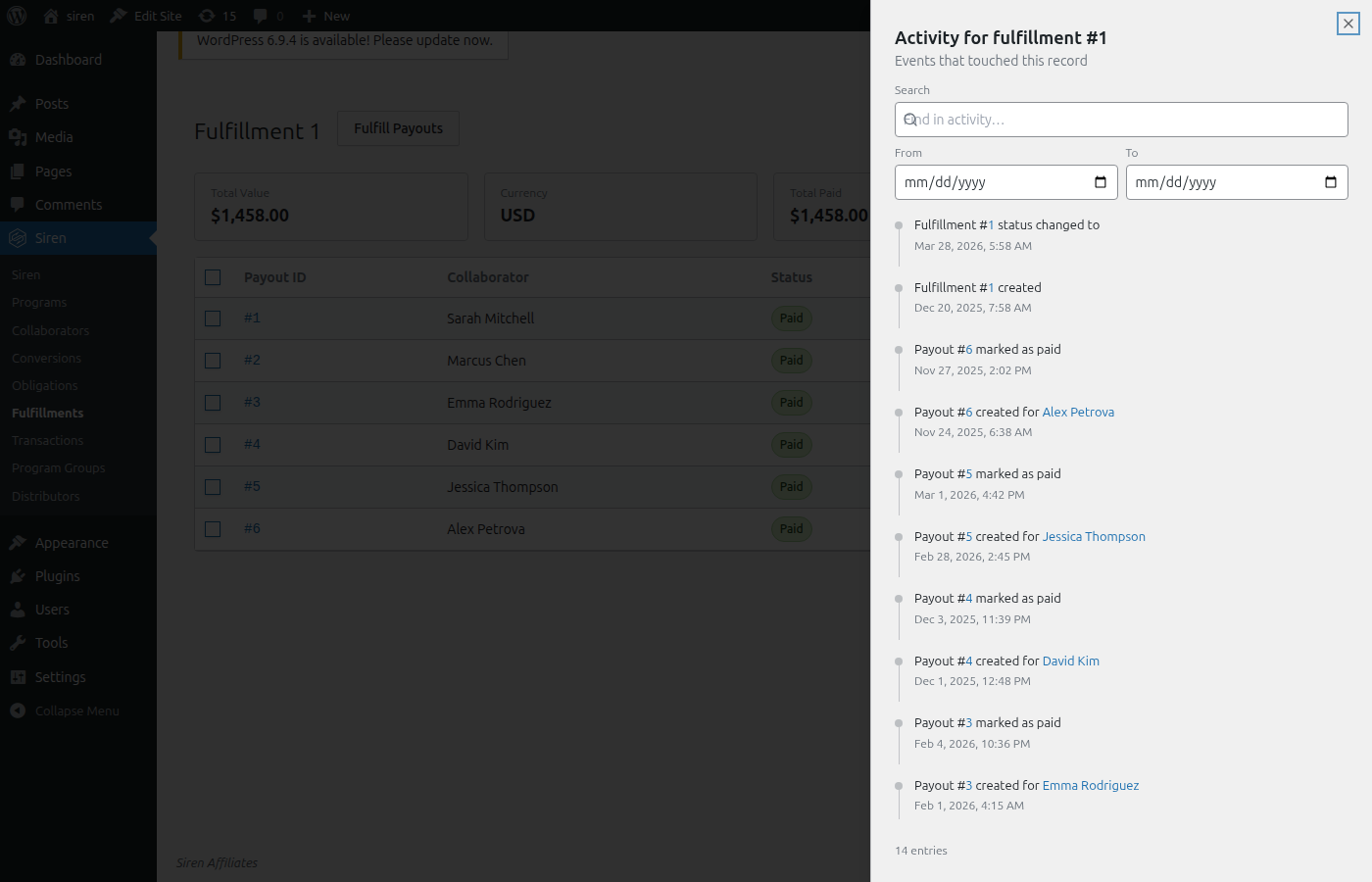Open the From date calendar picker
Screen dimensions: 1372x882
(1101, 181)
